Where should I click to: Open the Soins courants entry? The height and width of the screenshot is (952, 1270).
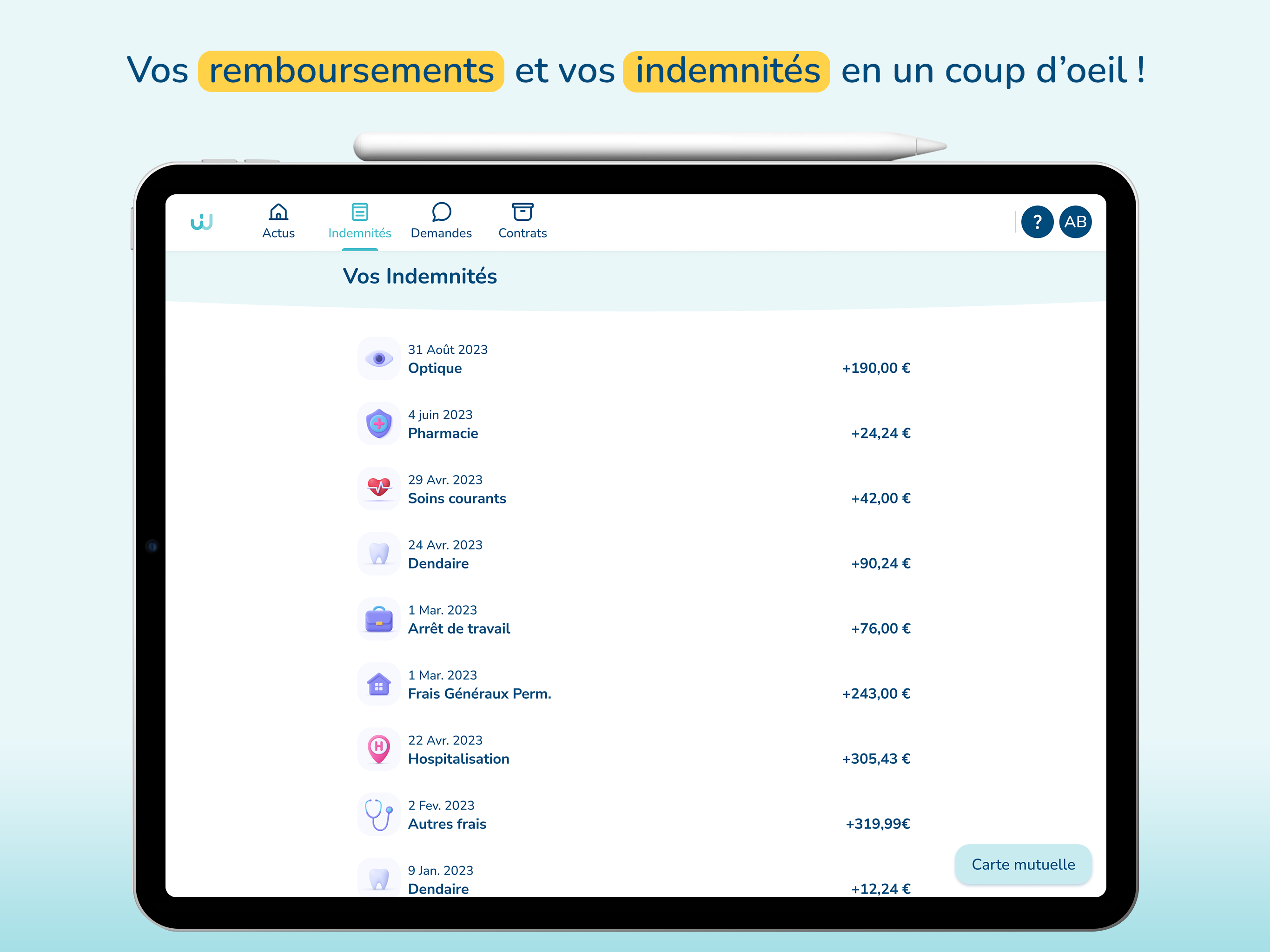(634, 489)
